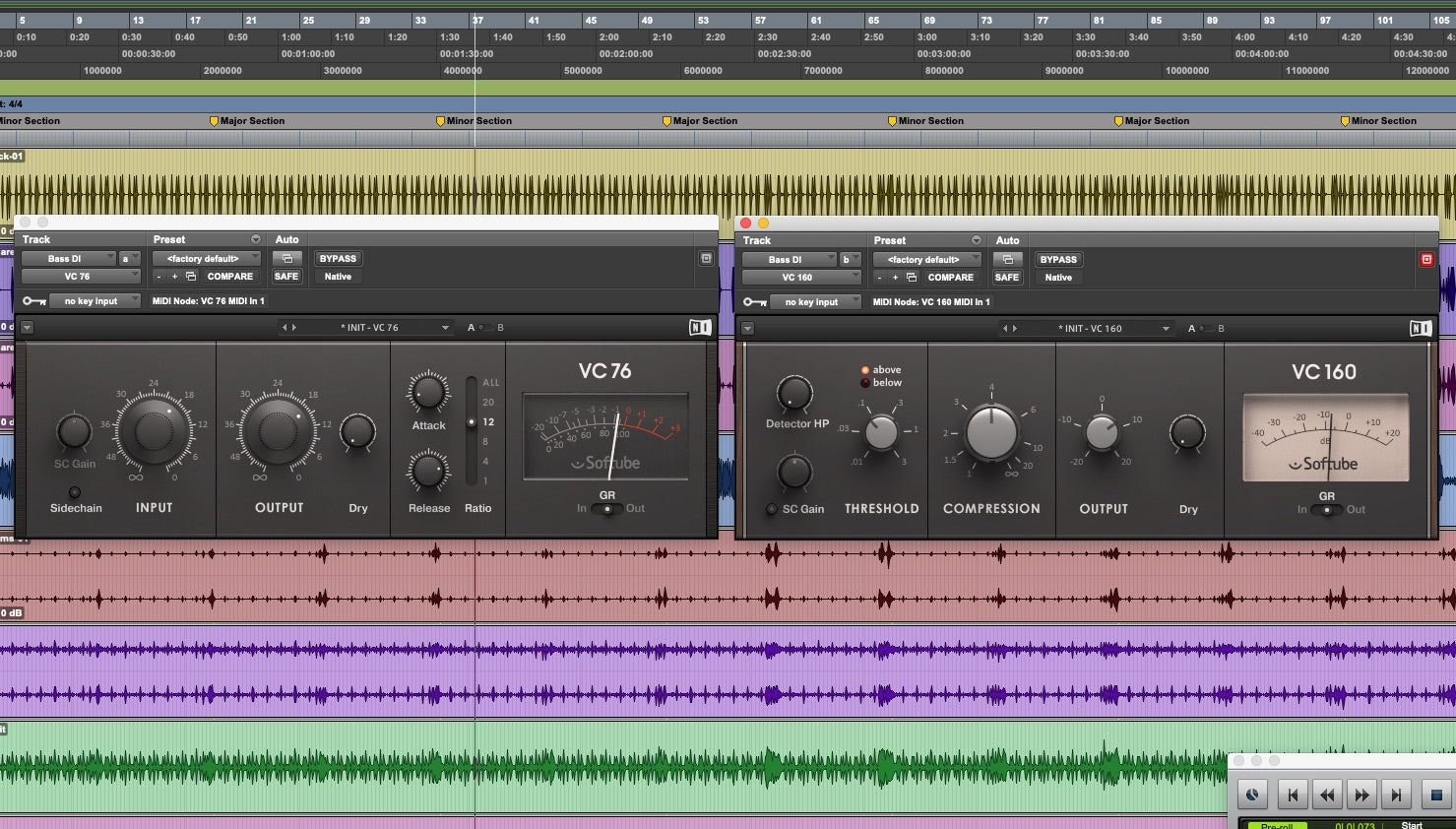Viewport: 1456px width, 829px height.
Task: Open the Preset settings menu arrow in VC 160 window
Action: (x=977, y=240)
